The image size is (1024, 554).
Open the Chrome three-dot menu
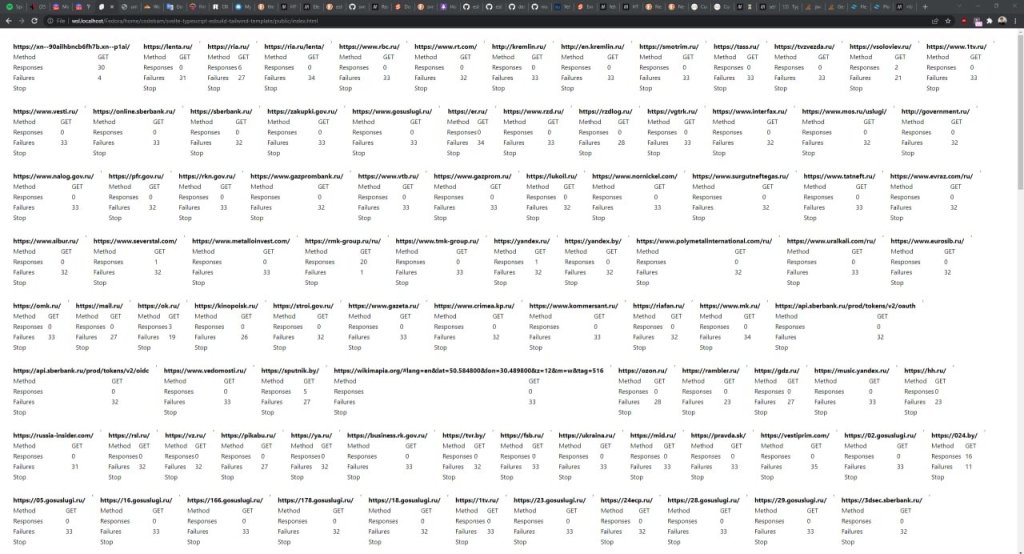click(1014, 20)
